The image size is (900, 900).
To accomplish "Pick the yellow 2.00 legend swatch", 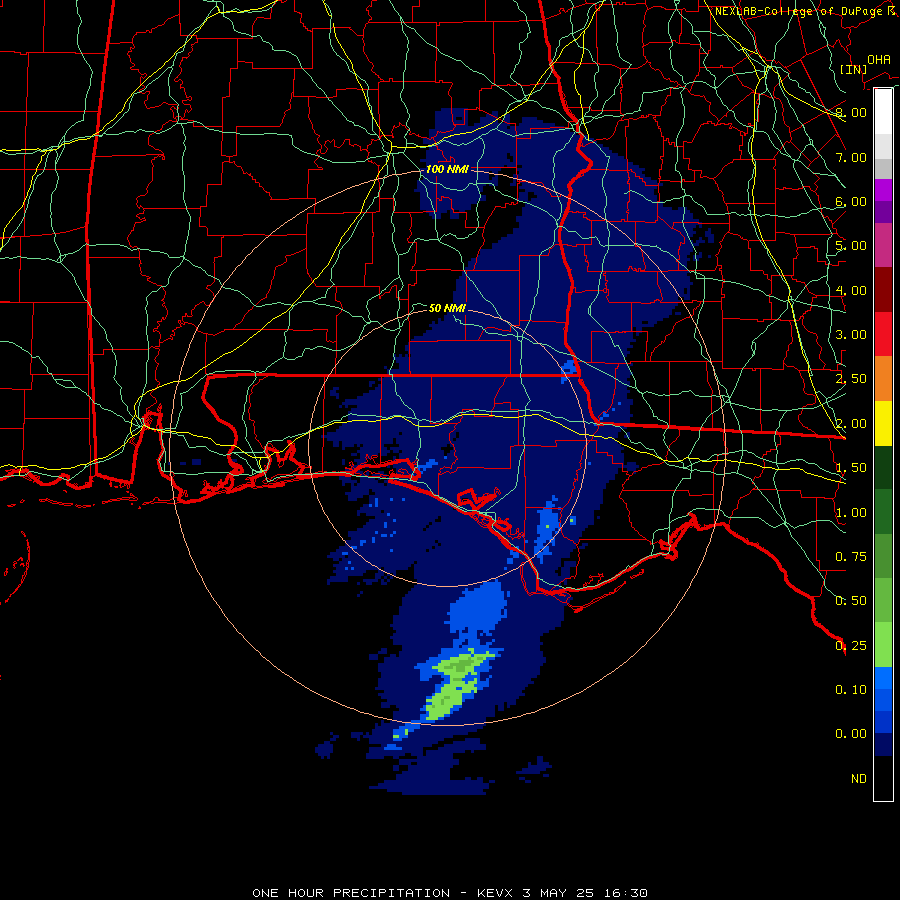I will (x=883, y=424).
